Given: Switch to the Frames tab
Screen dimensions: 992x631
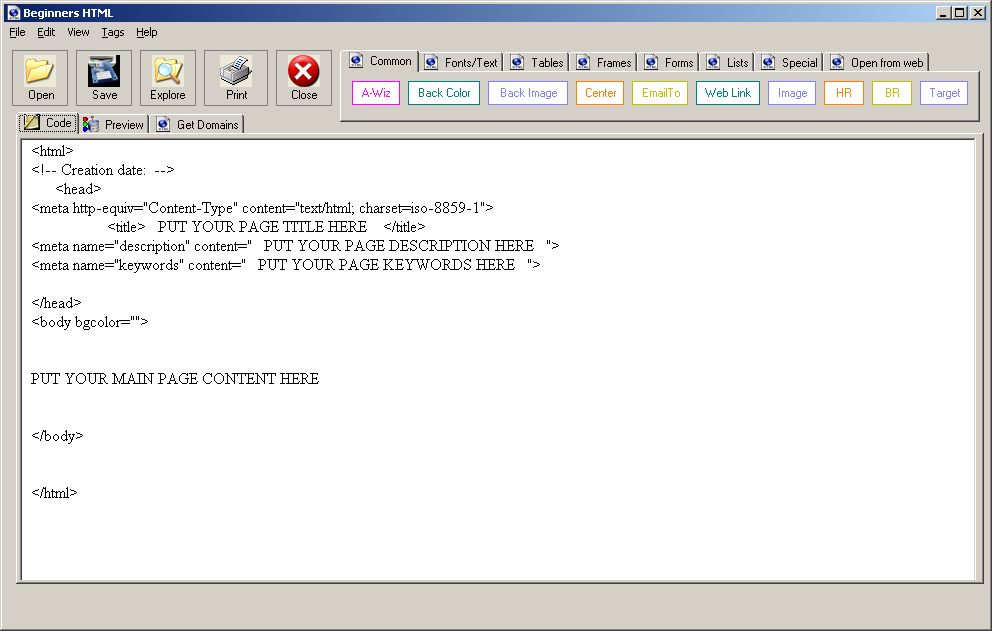Looking at the screenshot, I should 604,63.
